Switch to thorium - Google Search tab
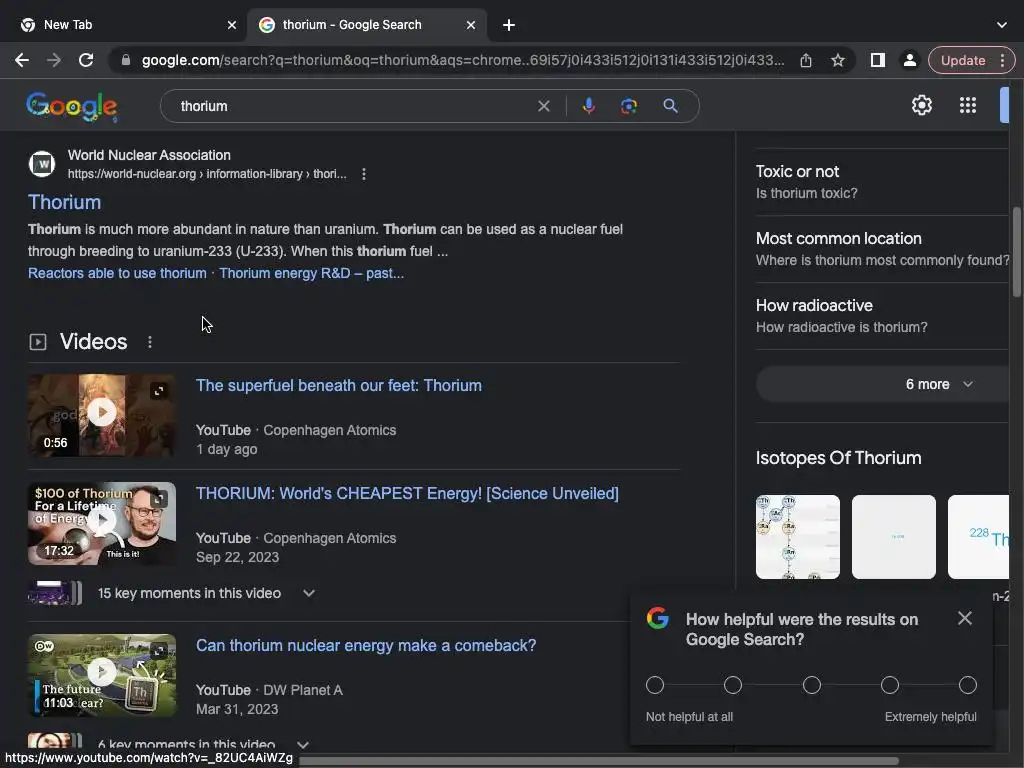Viewport: 1024px width, 768px height. tap(366, 25)
